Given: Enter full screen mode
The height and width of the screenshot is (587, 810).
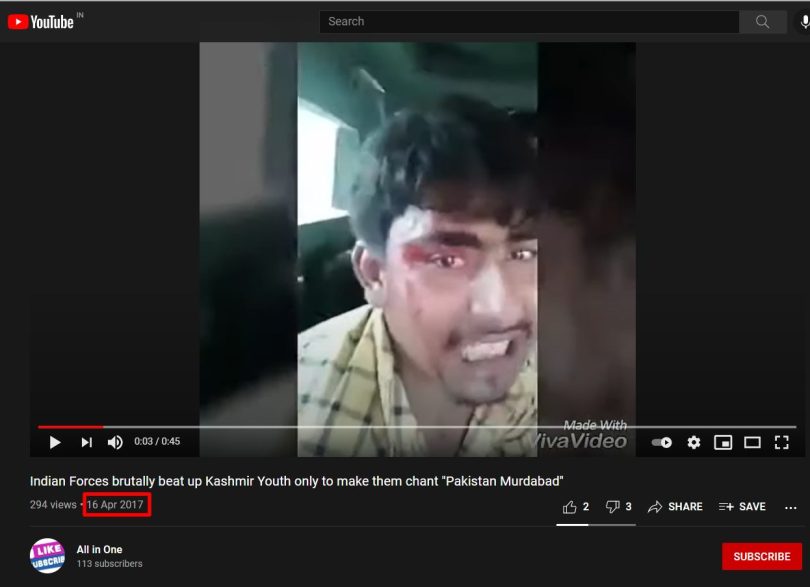Looking at the screenshot, I should point(782,442).
